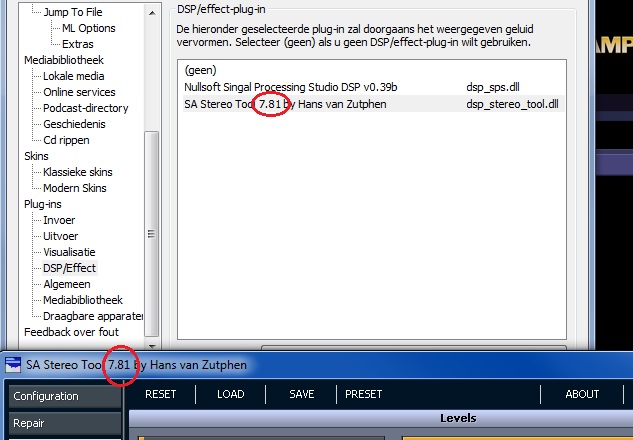The image size is (633, 440).
Task: Open Klassieke skins page
Action: (78, 172)
